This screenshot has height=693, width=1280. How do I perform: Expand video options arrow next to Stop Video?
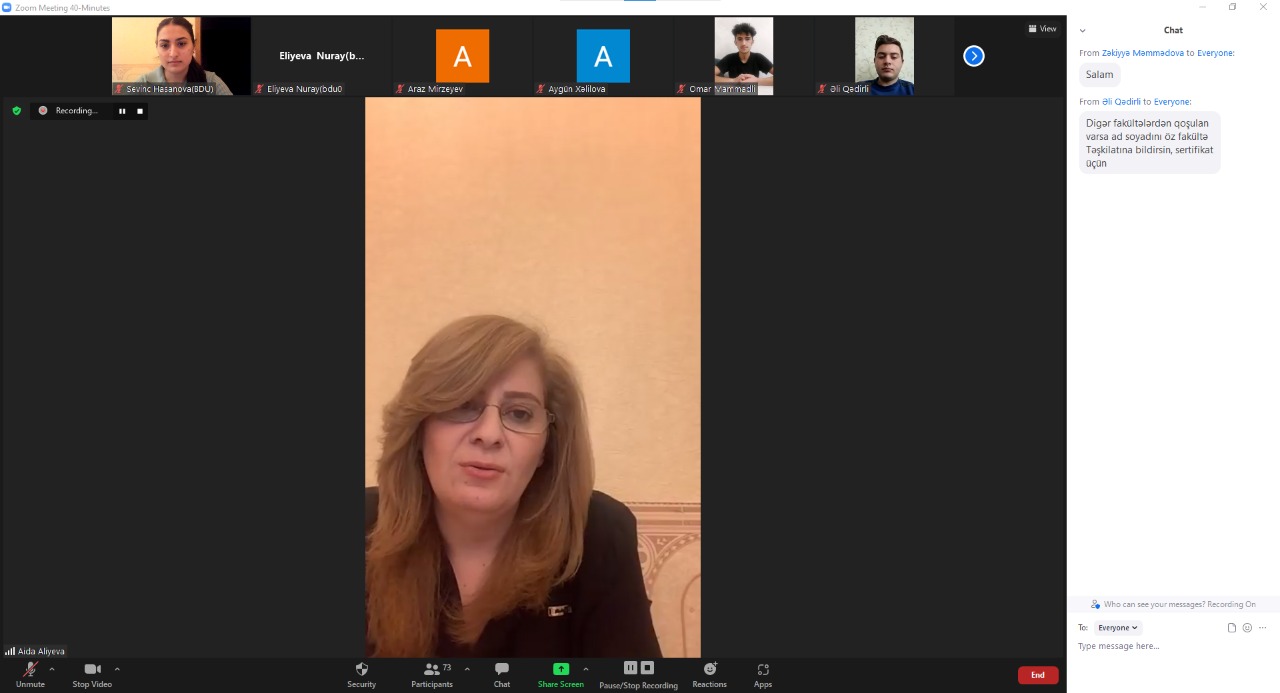coord(117,669)
